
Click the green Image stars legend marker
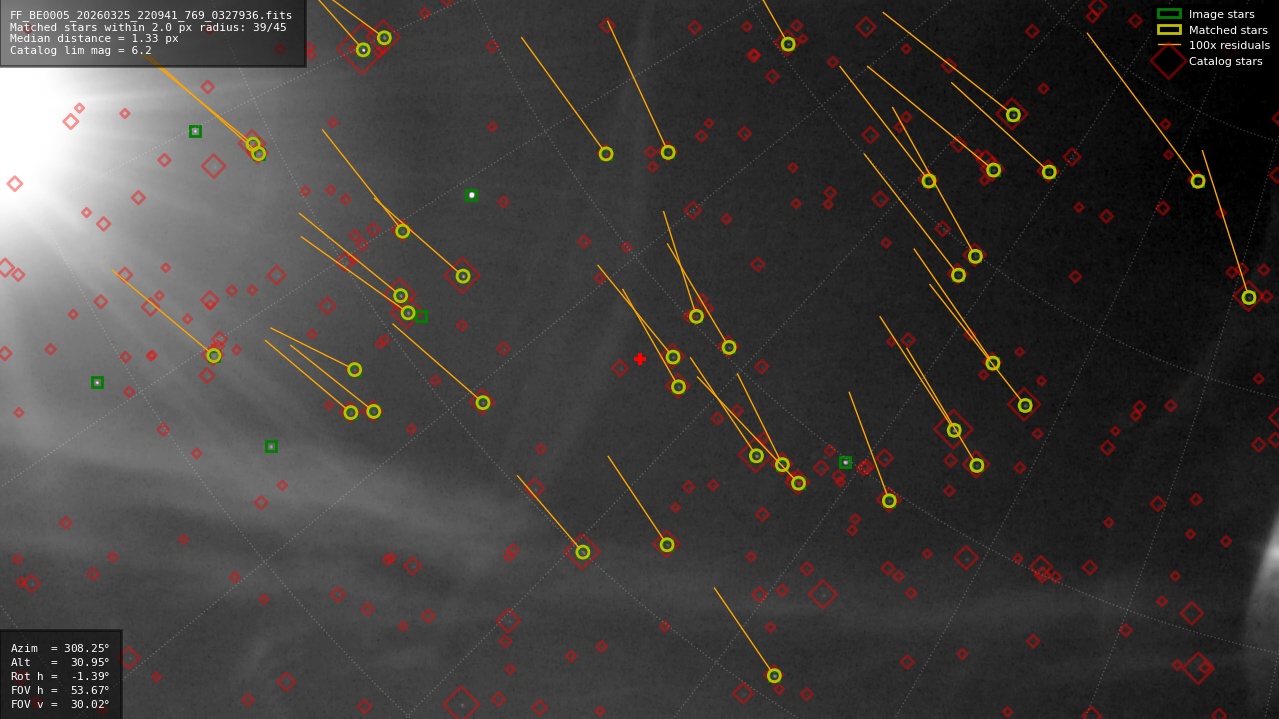1169,14
